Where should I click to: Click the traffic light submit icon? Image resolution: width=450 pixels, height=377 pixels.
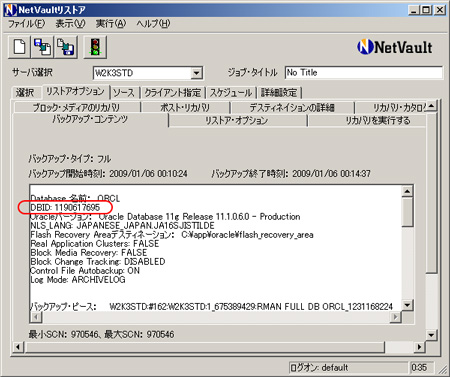pos(95,47)
